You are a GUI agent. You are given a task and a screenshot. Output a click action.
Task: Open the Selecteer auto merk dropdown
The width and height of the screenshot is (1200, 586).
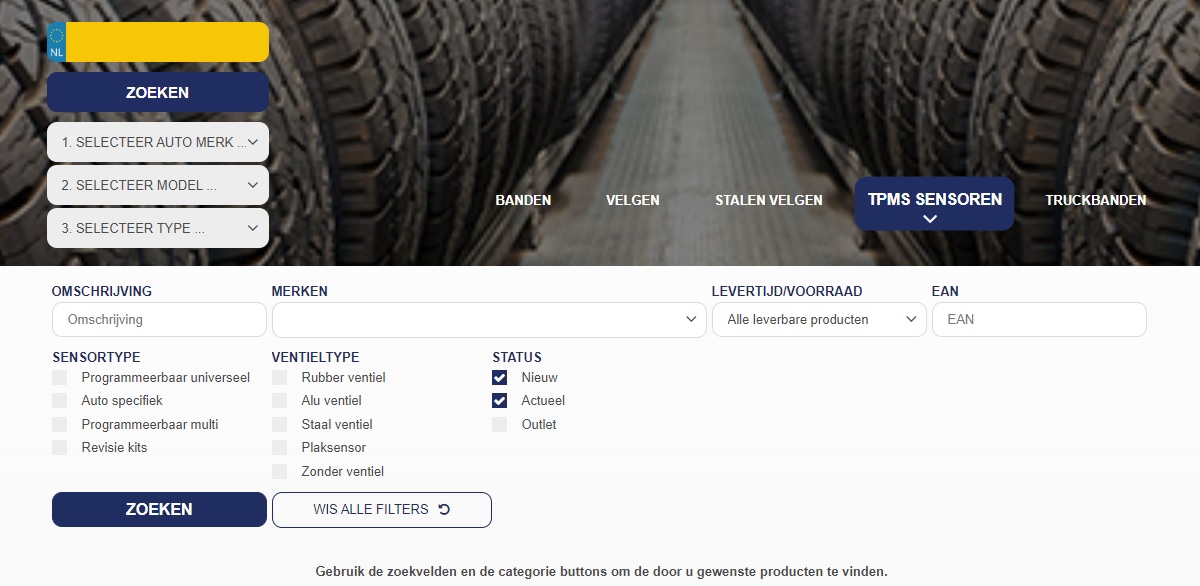tap(158, 142)
